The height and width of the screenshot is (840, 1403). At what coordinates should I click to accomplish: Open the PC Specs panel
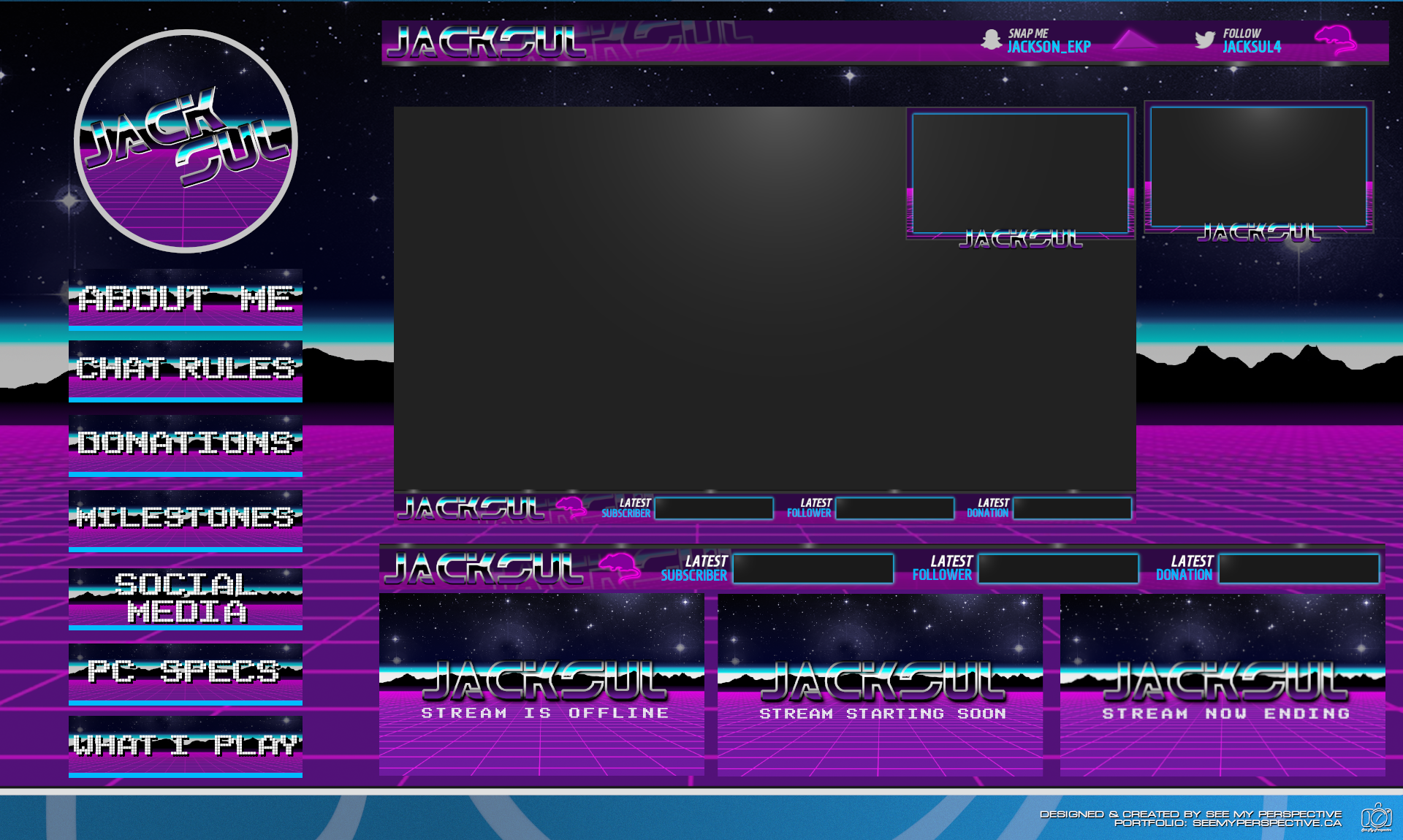pyautogui.click(x=186, y=672)
